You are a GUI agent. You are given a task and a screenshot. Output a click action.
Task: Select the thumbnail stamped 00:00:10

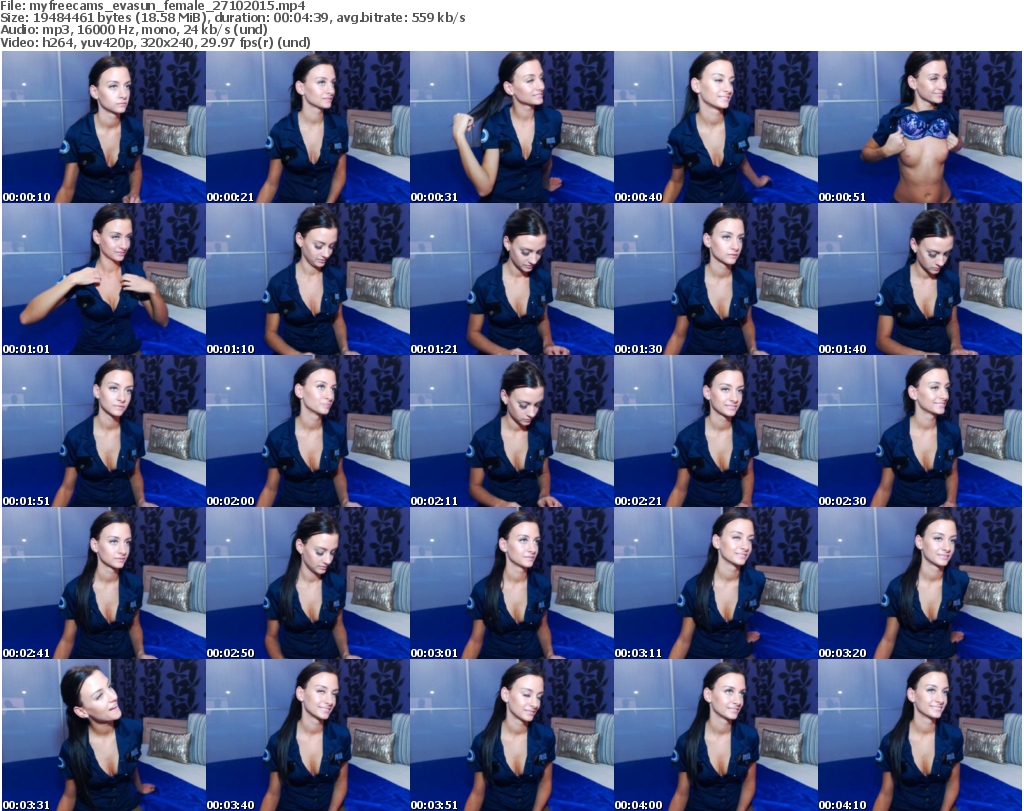click(x=104, y=127)
